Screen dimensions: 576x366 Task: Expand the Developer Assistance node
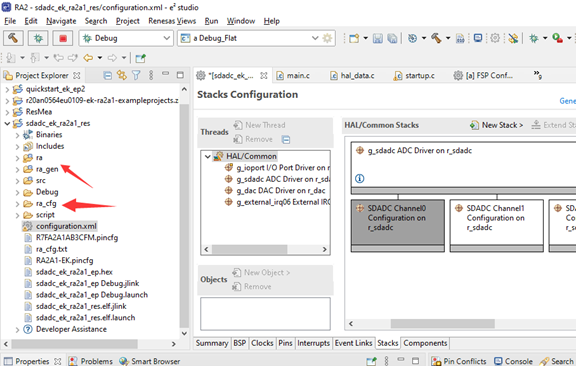[17, 330]
